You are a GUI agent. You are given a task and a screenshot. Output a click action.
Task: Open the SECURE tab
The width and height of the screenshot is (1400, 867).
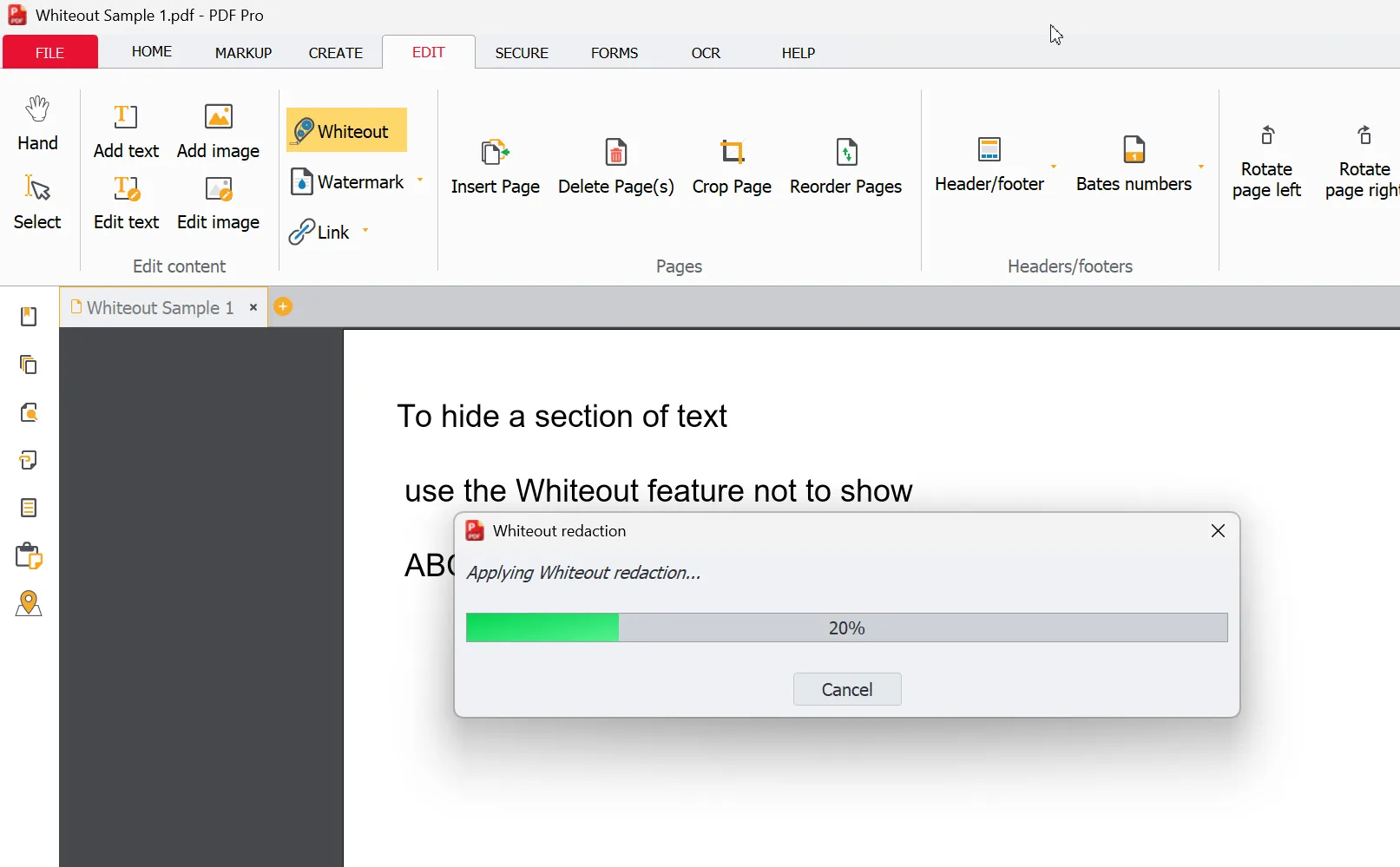coord(522,53)
